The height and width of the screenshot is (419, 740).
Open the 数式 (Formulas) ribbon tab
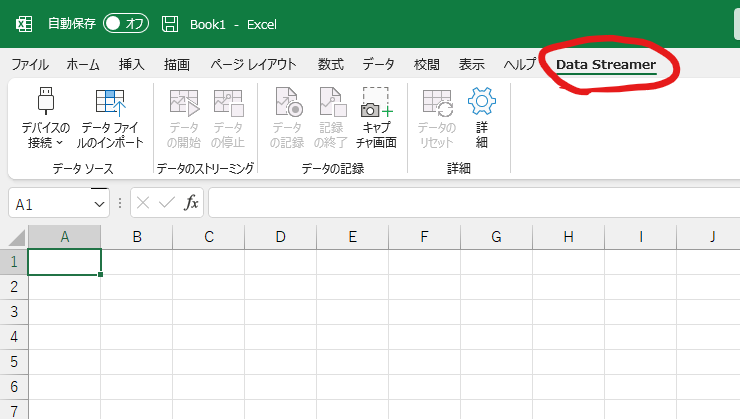point(330,64)
